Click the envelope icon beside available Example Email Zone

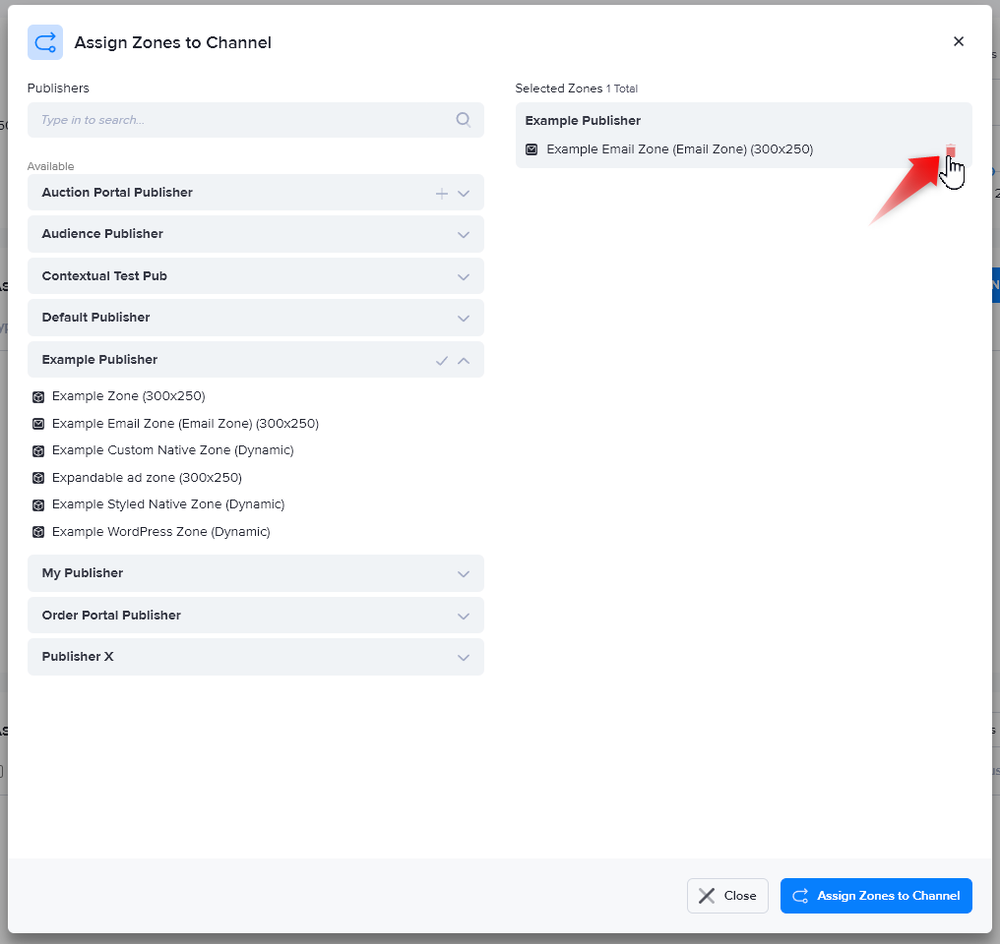pyautogui.click(x=38, y=424)
